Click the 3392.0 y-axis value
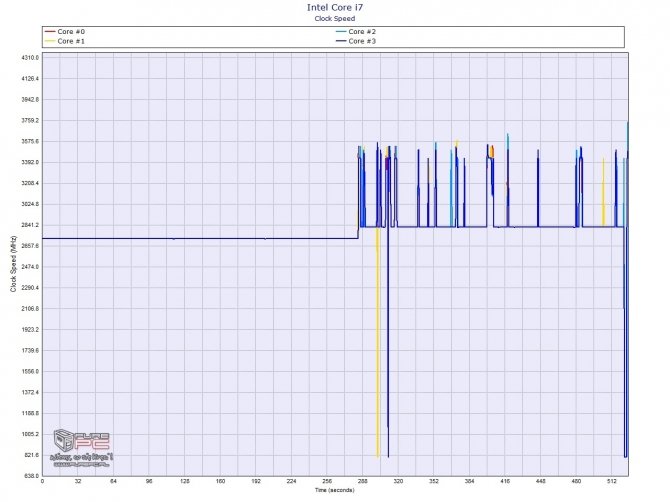The height and width of the screenshot is (502, 670). coord(30,162)
